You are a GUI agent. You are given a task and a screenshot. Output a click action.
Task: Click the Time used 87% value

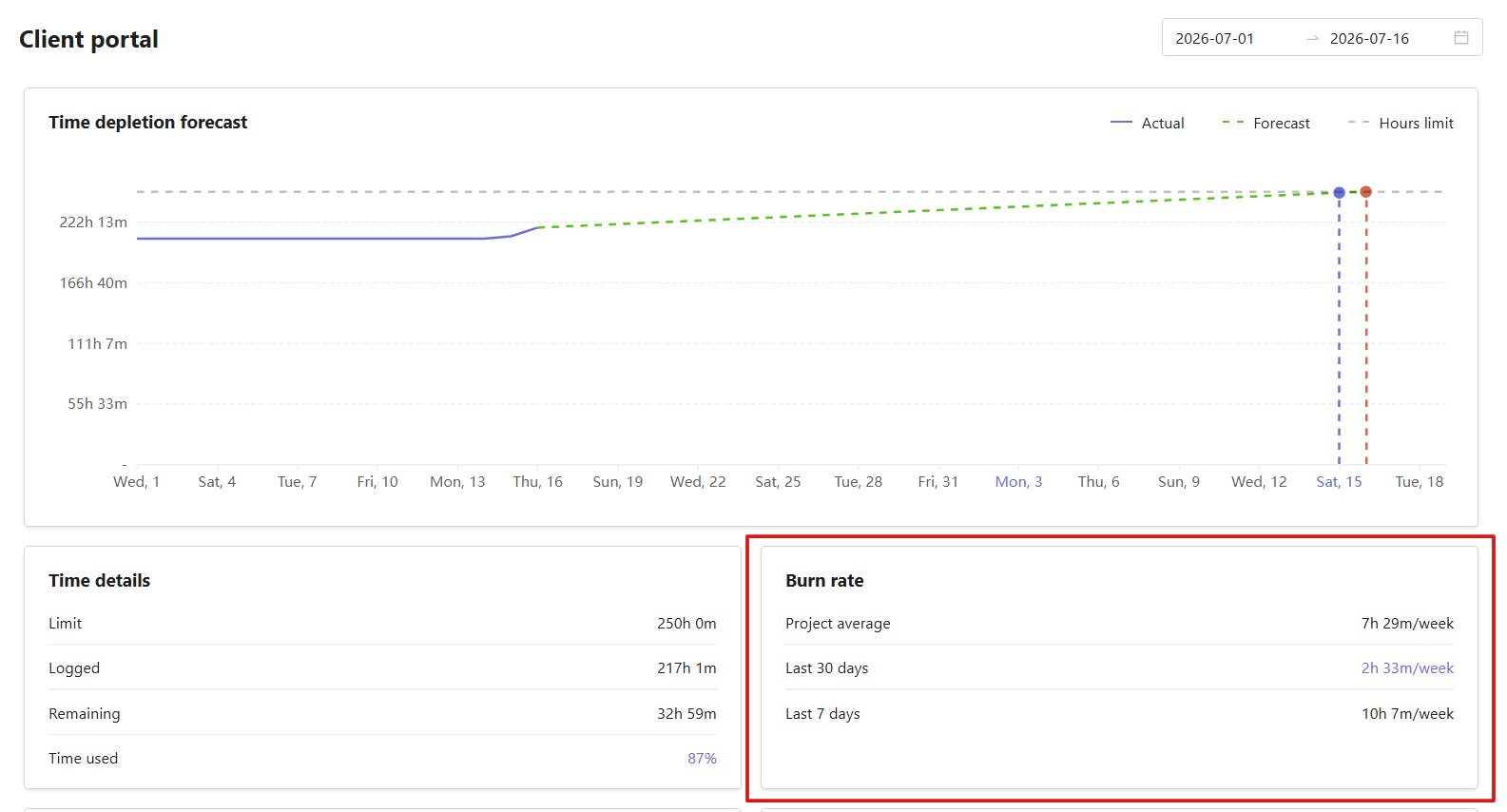coord(702,759)
